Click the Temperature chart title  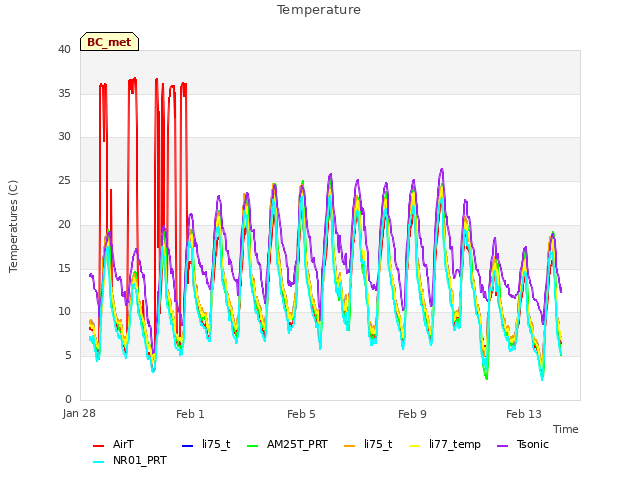coord(319,10)
